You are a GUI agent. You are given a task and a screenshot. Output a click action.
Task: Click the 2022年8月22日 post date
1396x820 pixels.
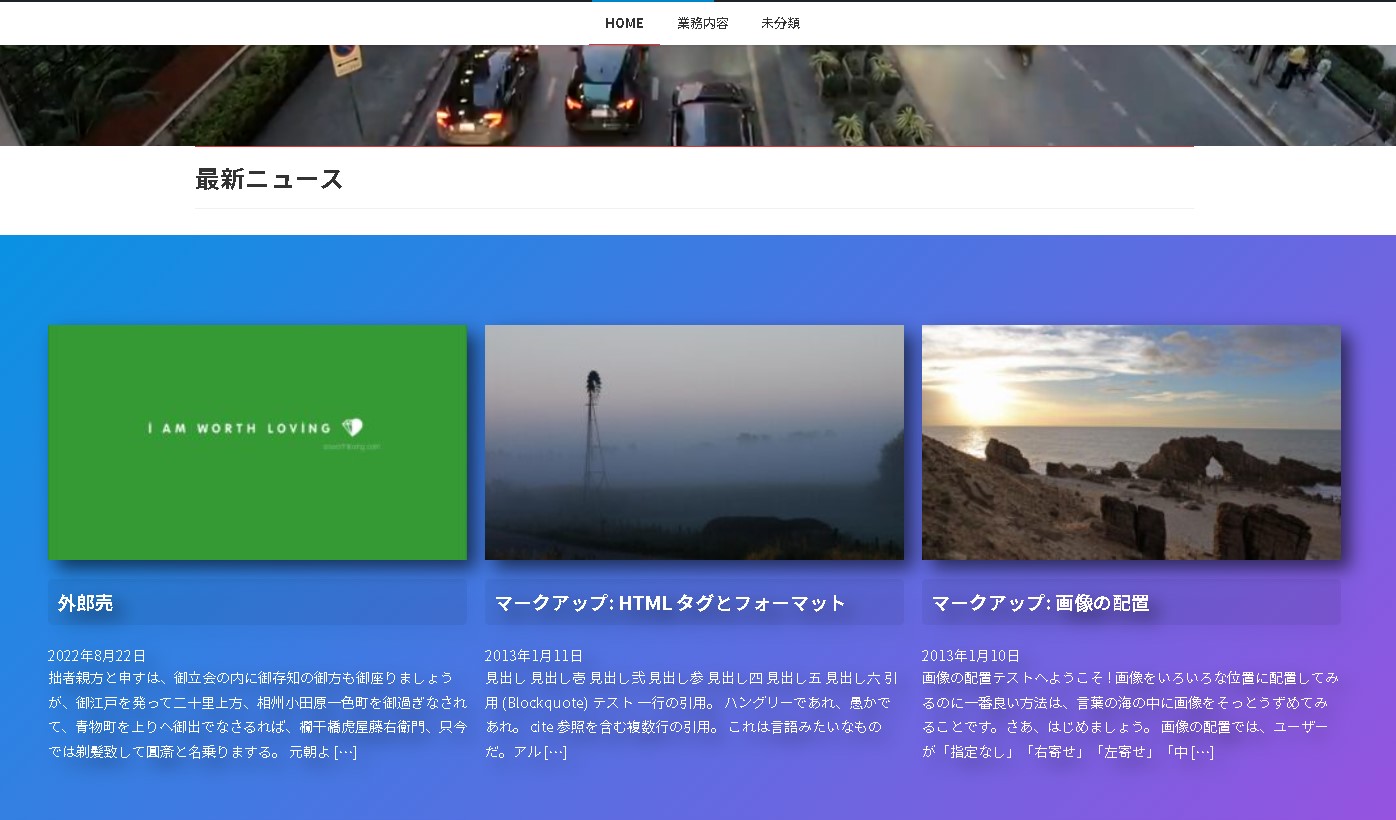(x=97, y=656)
